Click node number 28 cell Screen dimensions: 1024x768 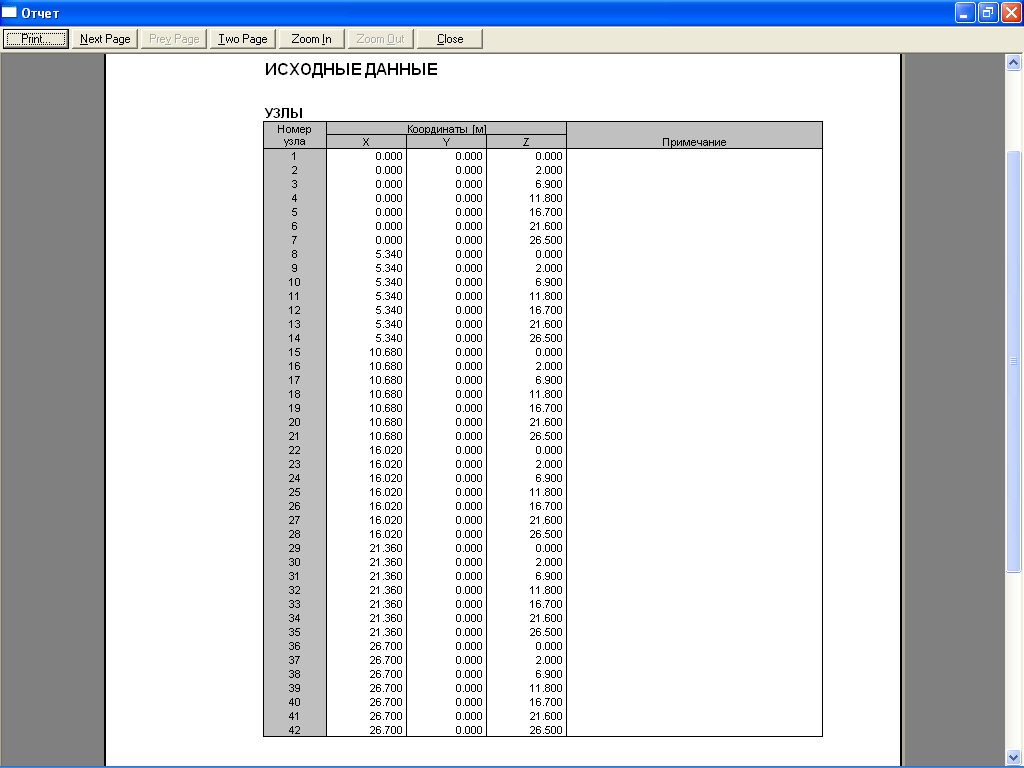pos(295,534)
